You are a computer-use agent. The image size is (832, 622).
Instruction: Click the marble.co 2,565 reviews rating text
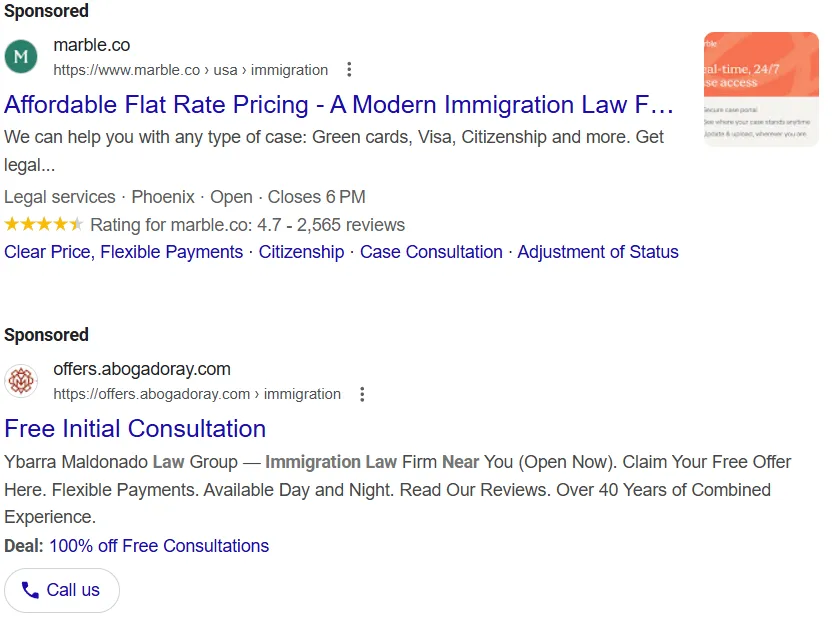pyautogui.click(x=248, y=224)
